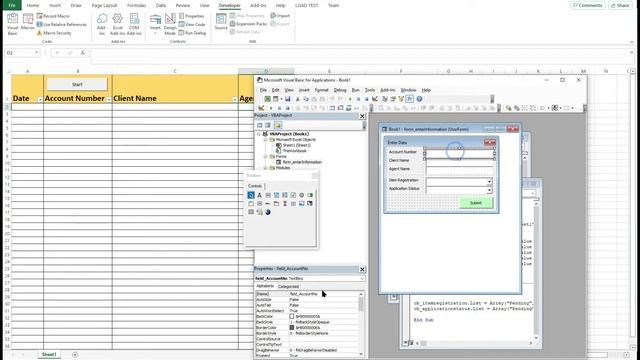Toggle Design Mode in the Controls group

(x=170, y=24)
